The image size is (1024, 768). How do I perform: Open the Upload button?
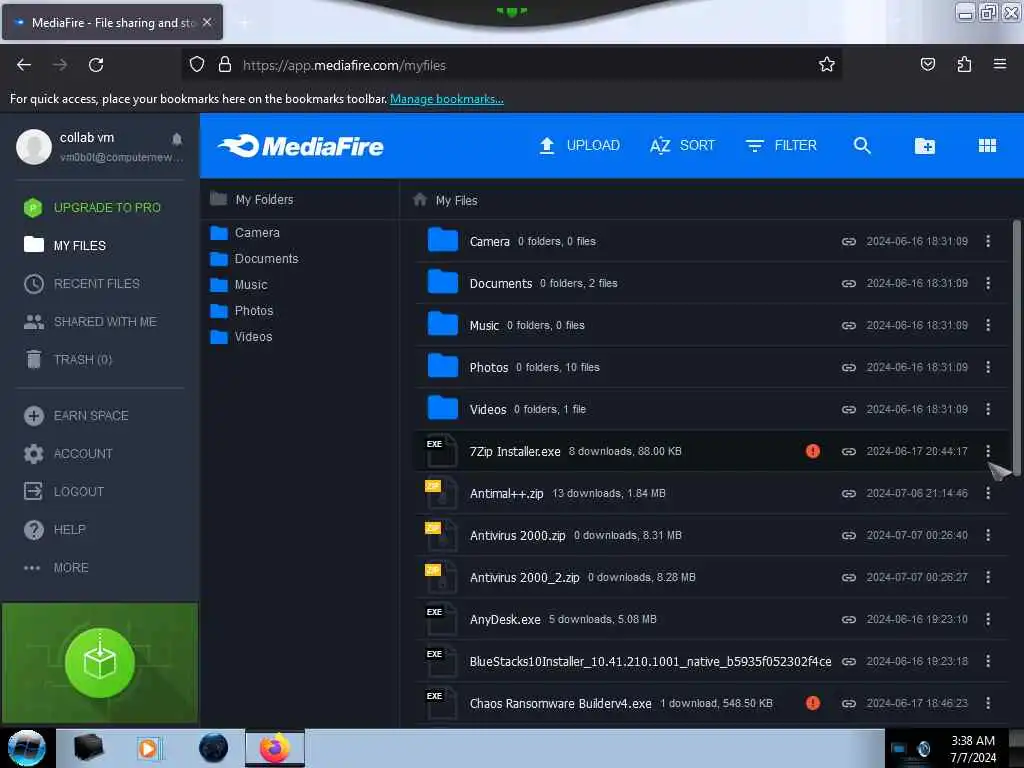(x=579, y=146)
